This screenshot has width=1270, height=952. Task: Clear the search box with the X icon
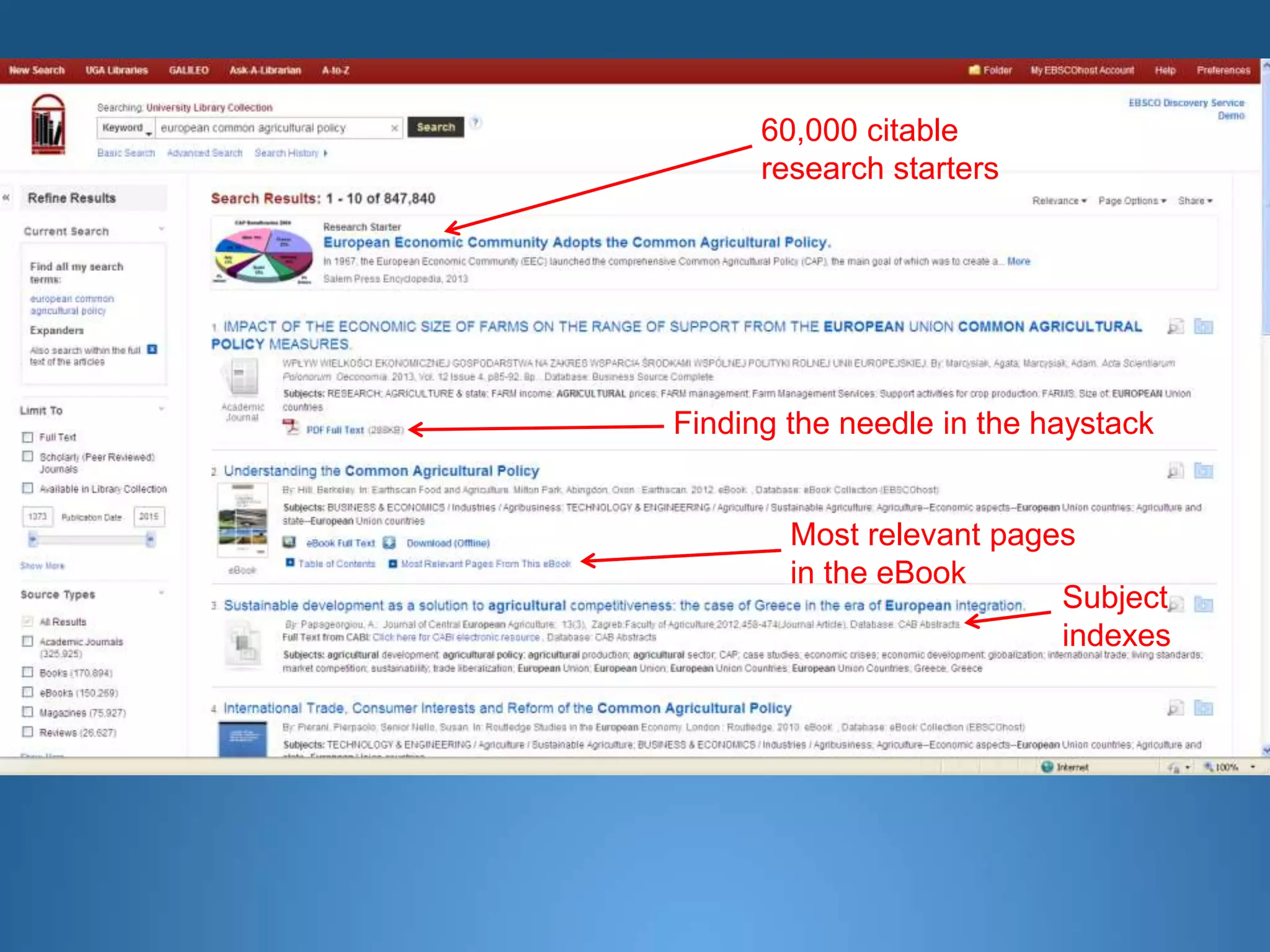tap(394, 128)
